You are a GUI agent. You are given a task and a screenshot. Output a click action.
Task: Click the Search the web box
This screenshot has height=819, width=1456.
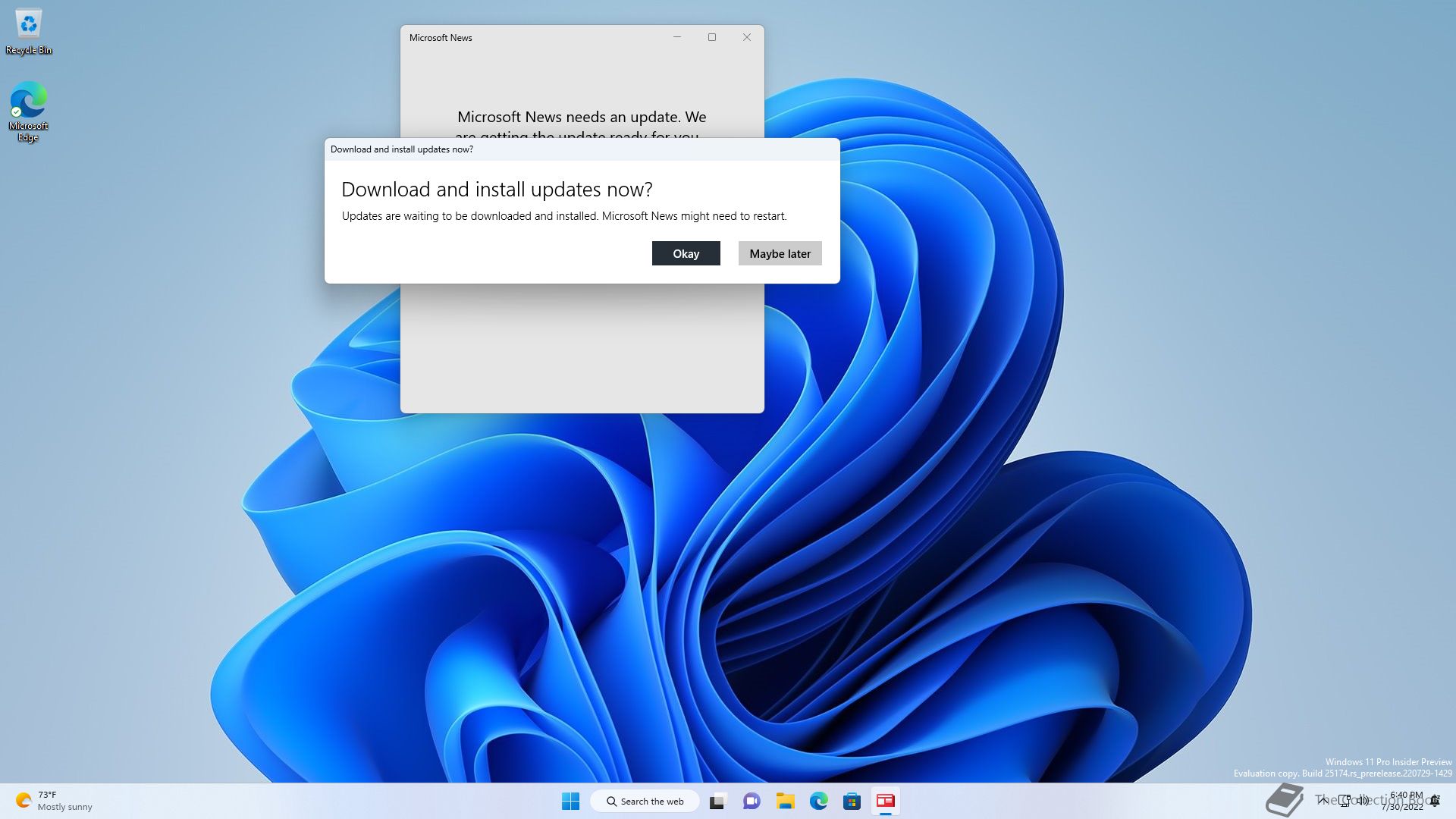coord(645,801)
